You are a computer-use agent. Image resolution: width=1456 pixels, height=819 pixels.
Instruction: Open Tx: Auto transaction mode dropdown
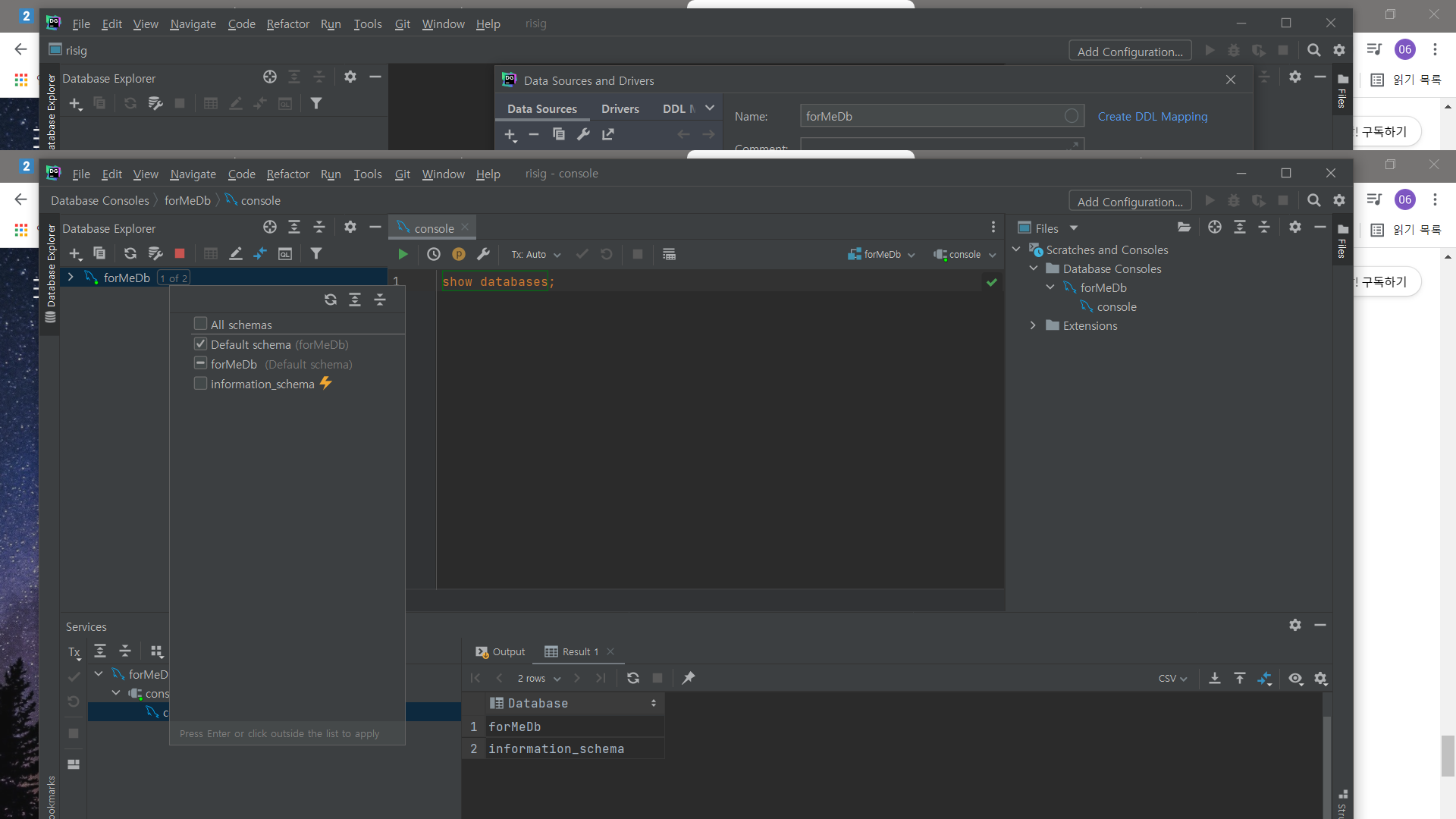pyautogui.click(x=535, y=255)
